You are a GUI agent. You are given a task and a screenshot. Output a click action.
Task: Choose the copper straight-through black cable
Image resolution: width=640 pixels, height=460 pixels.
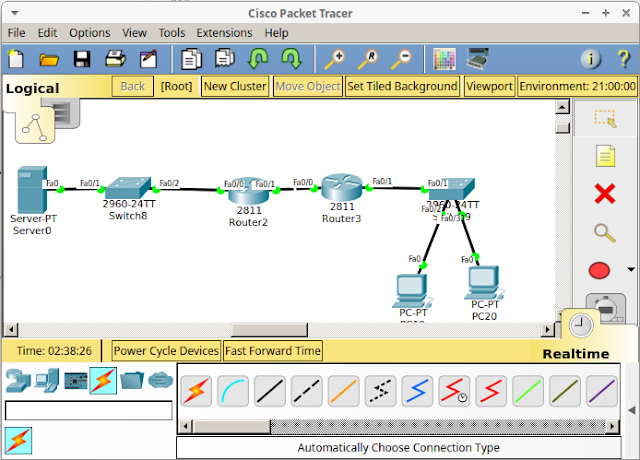click(270, 391)
